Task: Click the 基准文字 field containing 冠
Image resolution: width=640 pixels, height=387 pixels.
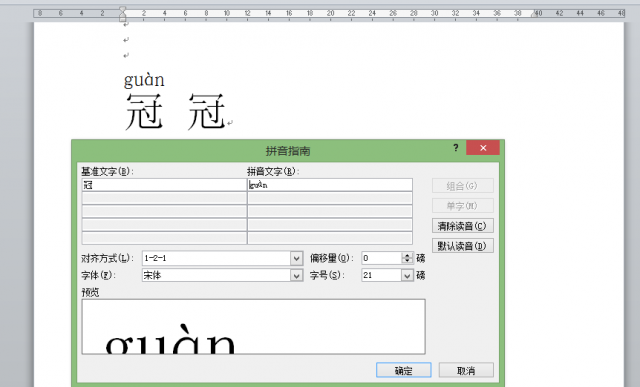Action: pos(164,185)
